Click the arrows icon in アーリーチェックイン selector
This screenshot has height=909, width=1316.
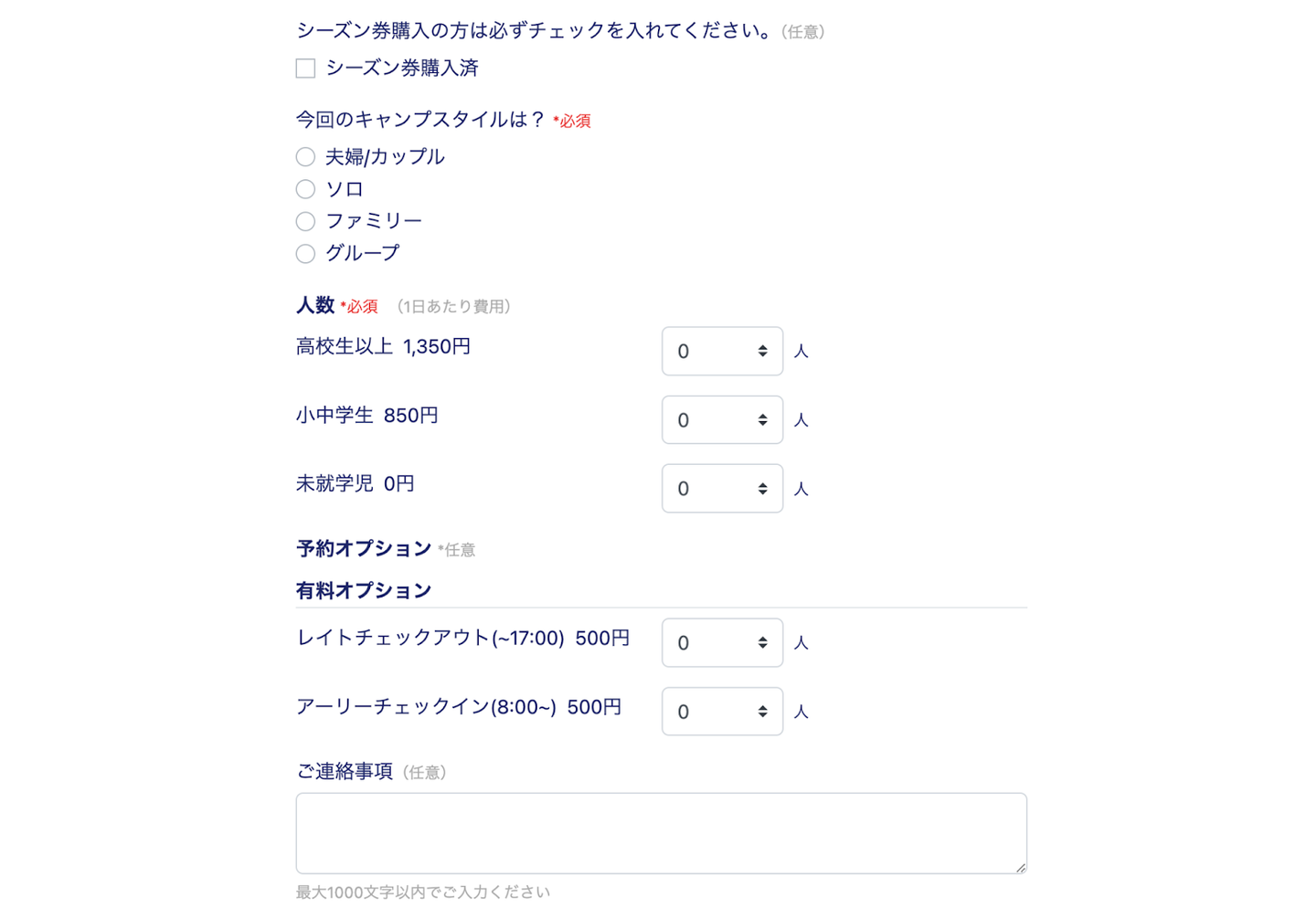tap(762, 712)
